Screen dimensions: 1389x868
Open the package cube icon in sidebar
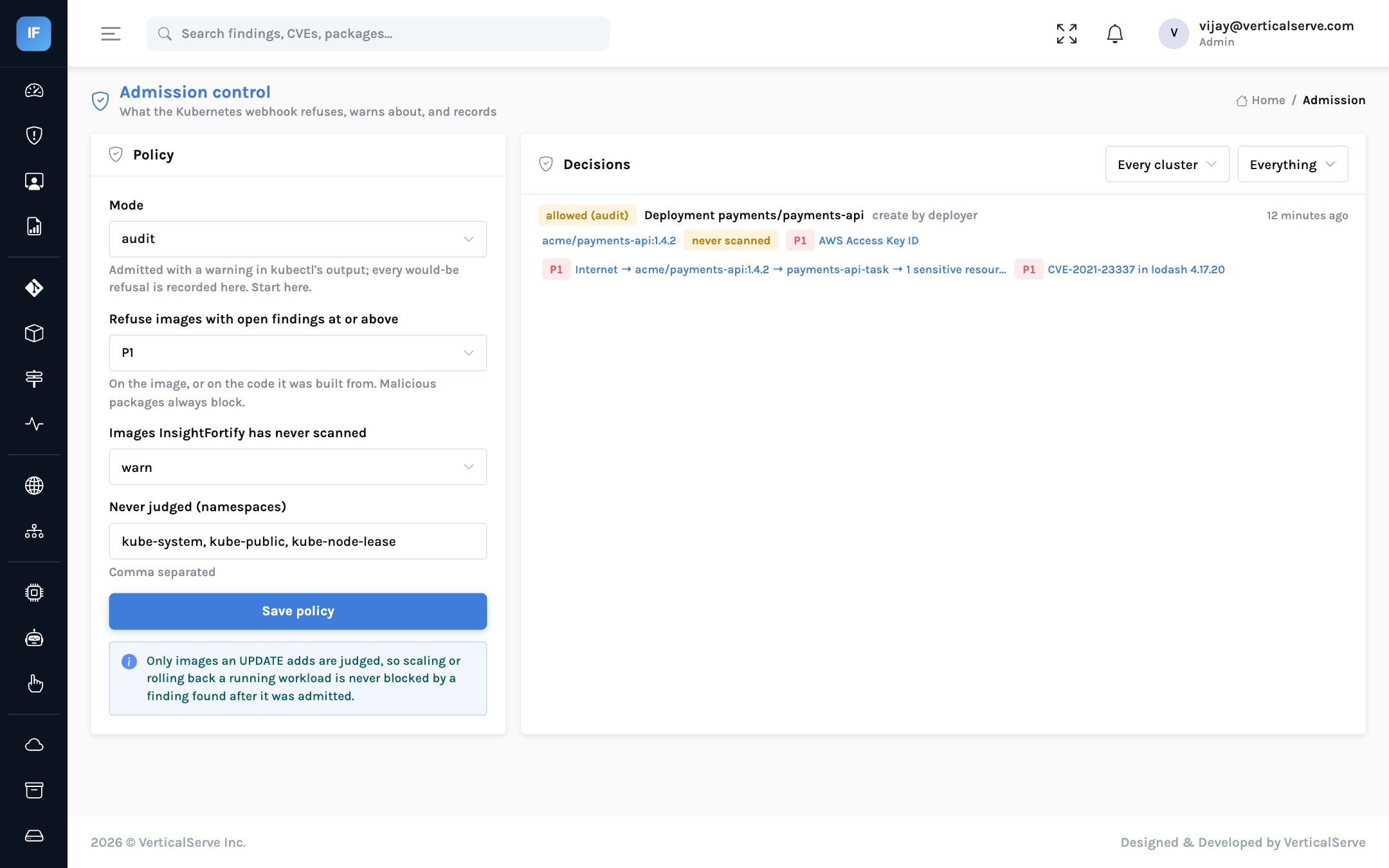(34, 333)
